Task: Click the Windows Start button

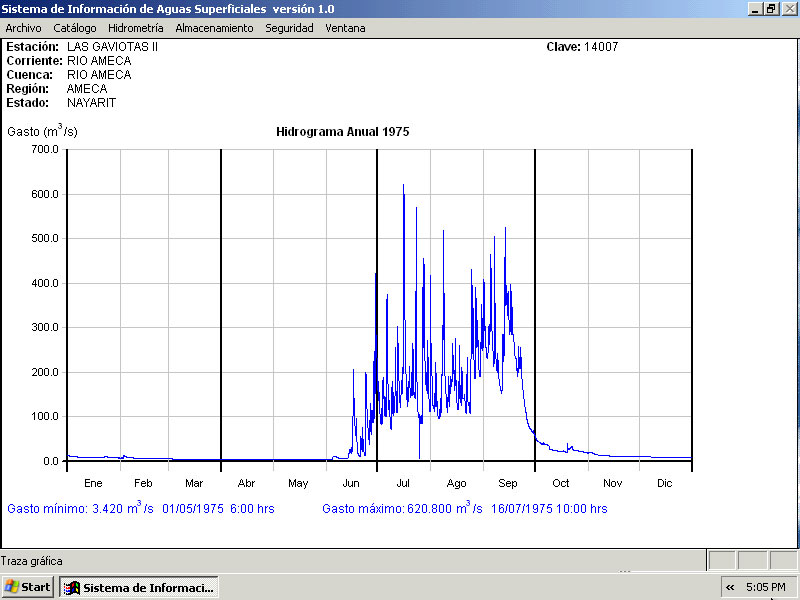Action: tap(28, 587)
